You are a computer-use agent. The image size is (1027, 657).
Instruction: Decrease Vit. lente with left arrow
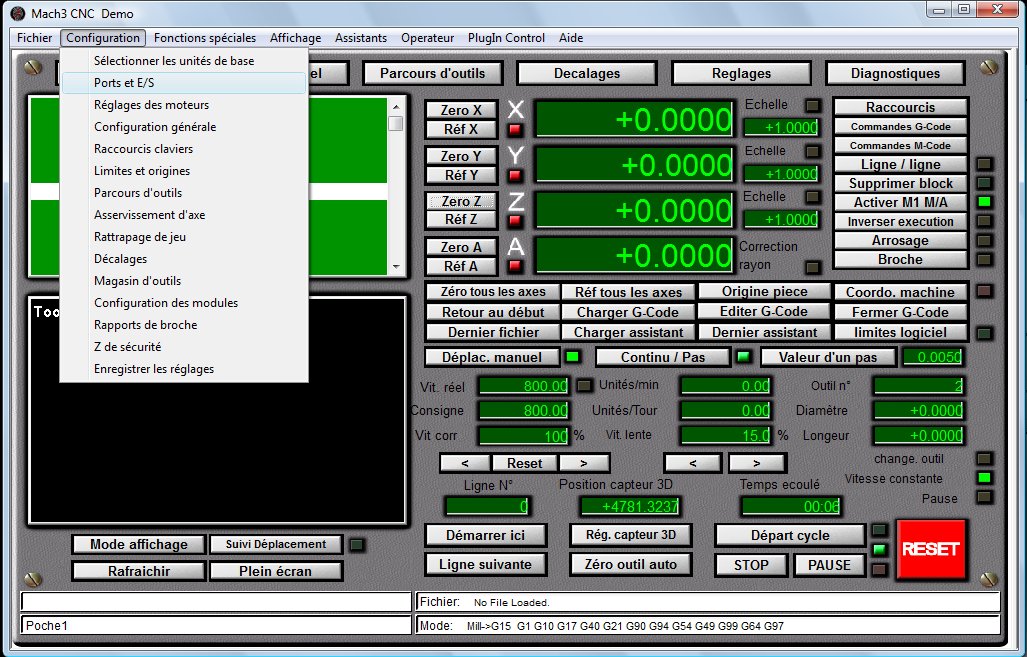pyautogui.click(x=693, y=463)
